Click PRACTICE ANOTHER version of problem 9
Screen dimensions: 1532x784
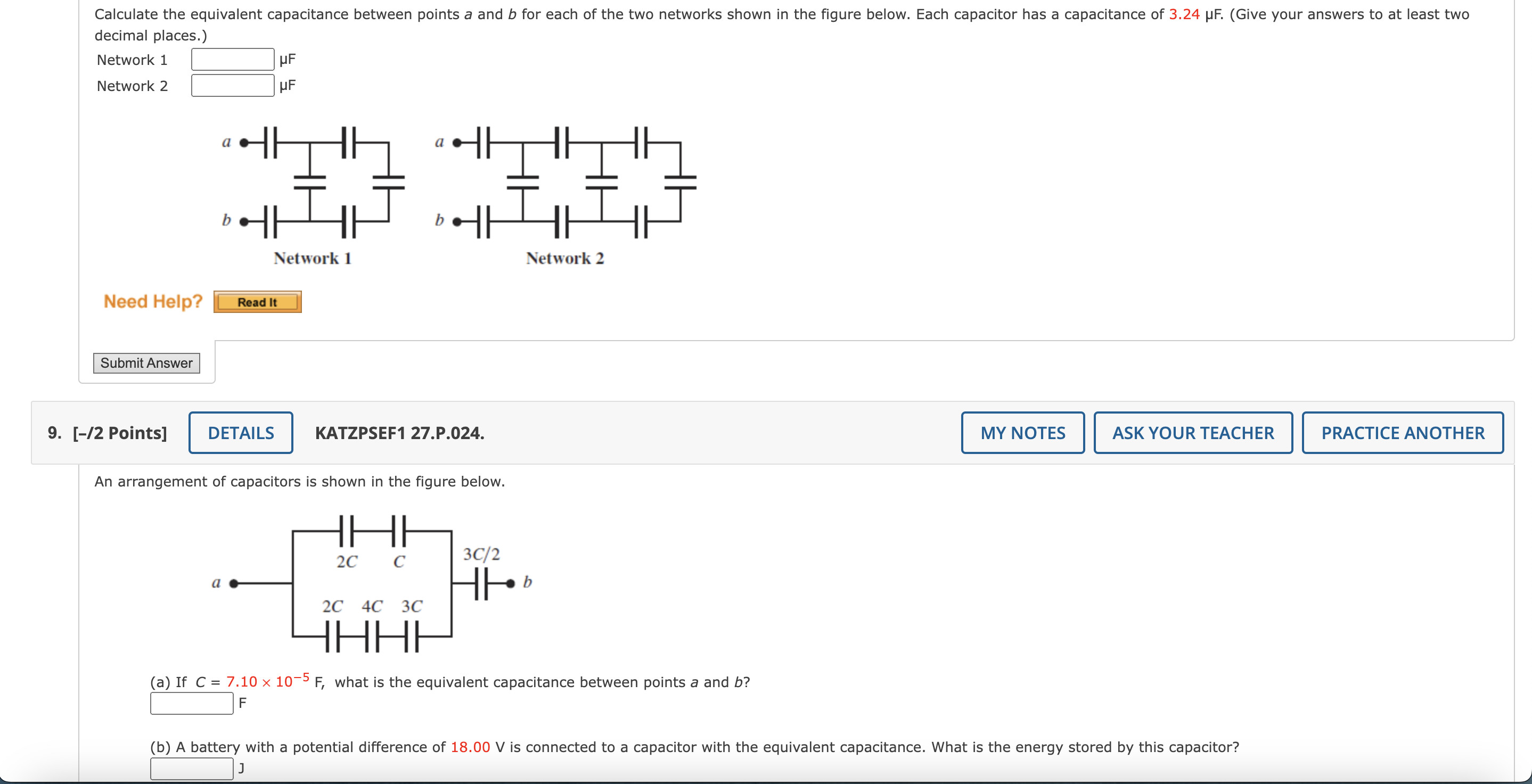(x=1403, y=433)
